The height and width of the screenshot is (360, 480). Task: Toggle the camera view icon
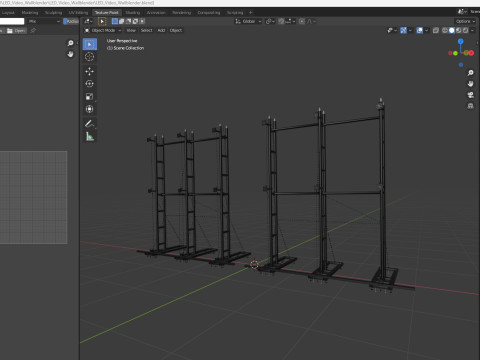(470, 95)
